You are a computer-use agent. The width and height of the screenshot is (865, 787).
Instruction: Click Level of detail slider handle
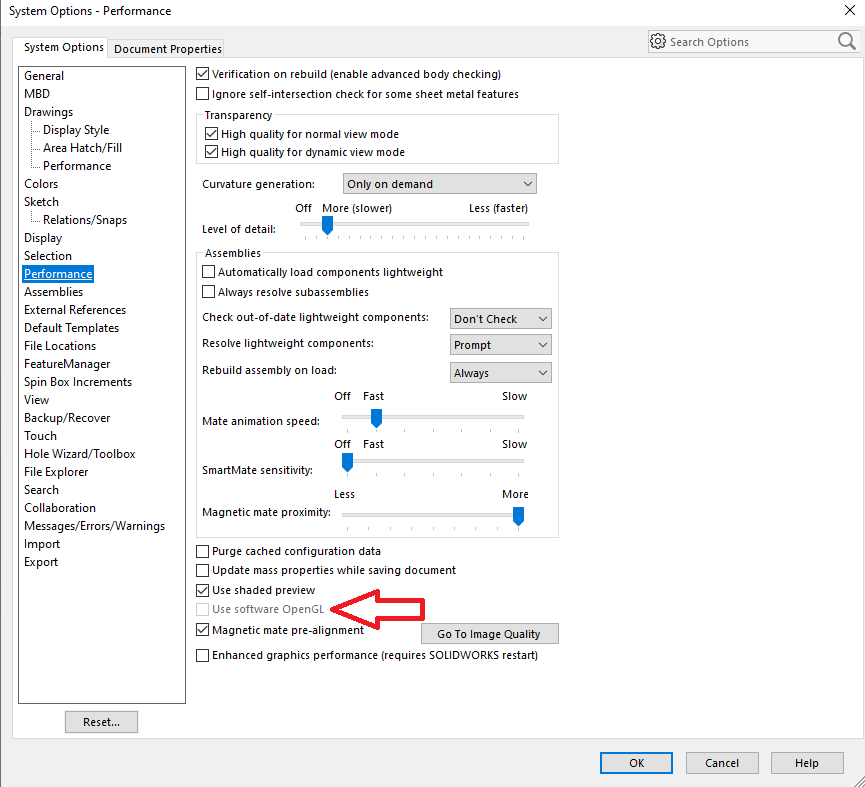pyautogui.click(x=327, y=225)
